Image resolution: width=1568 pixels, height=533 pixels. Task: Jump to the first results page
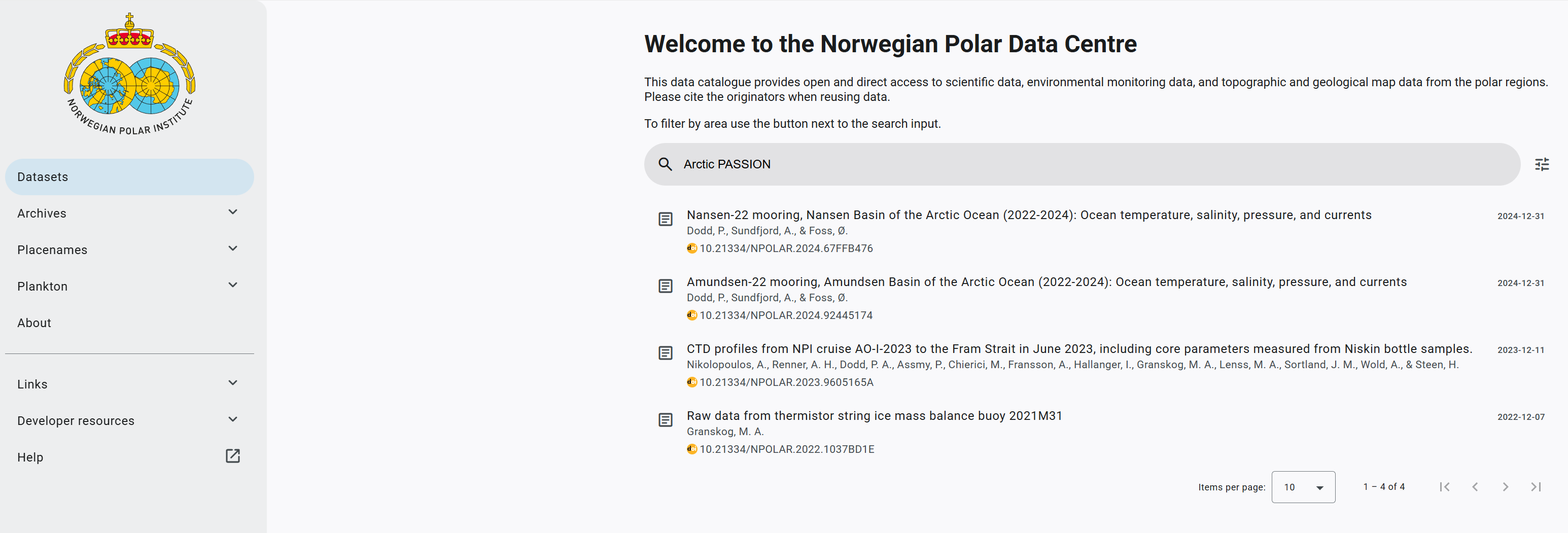click(1444, 487)
